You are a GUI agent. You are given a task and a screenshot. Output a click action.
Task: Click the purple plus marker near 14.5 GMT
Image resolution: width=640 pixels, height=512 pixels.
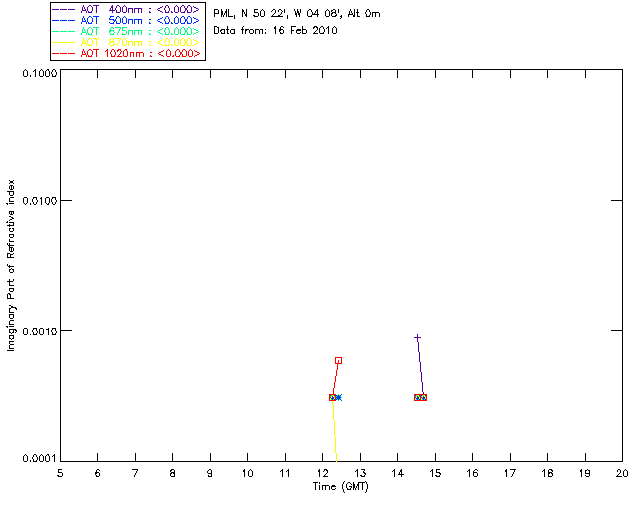(x=417, y=337)
